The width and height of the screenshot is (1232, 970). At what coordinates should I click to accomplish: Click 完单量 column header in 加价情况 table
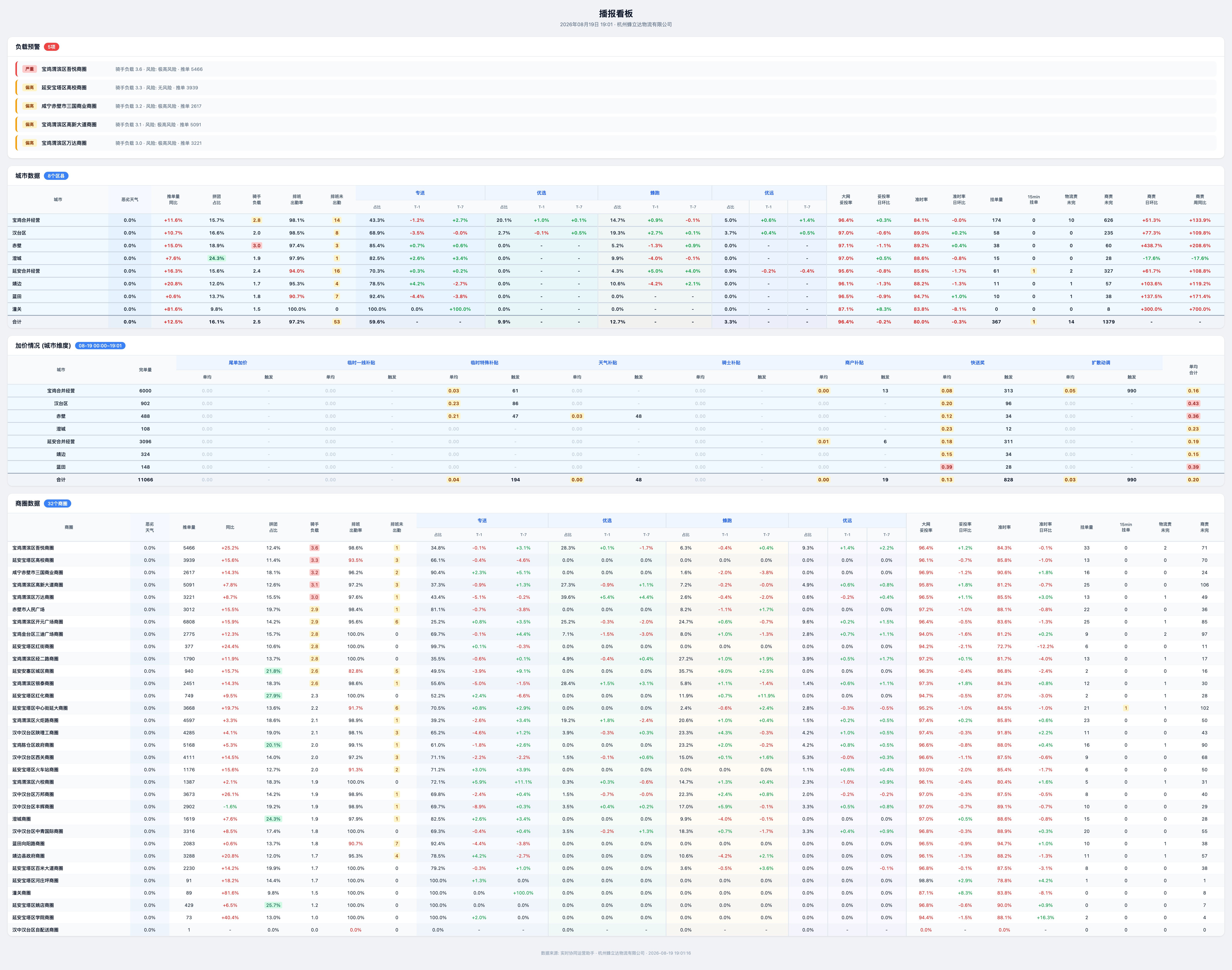coord(145,370)
